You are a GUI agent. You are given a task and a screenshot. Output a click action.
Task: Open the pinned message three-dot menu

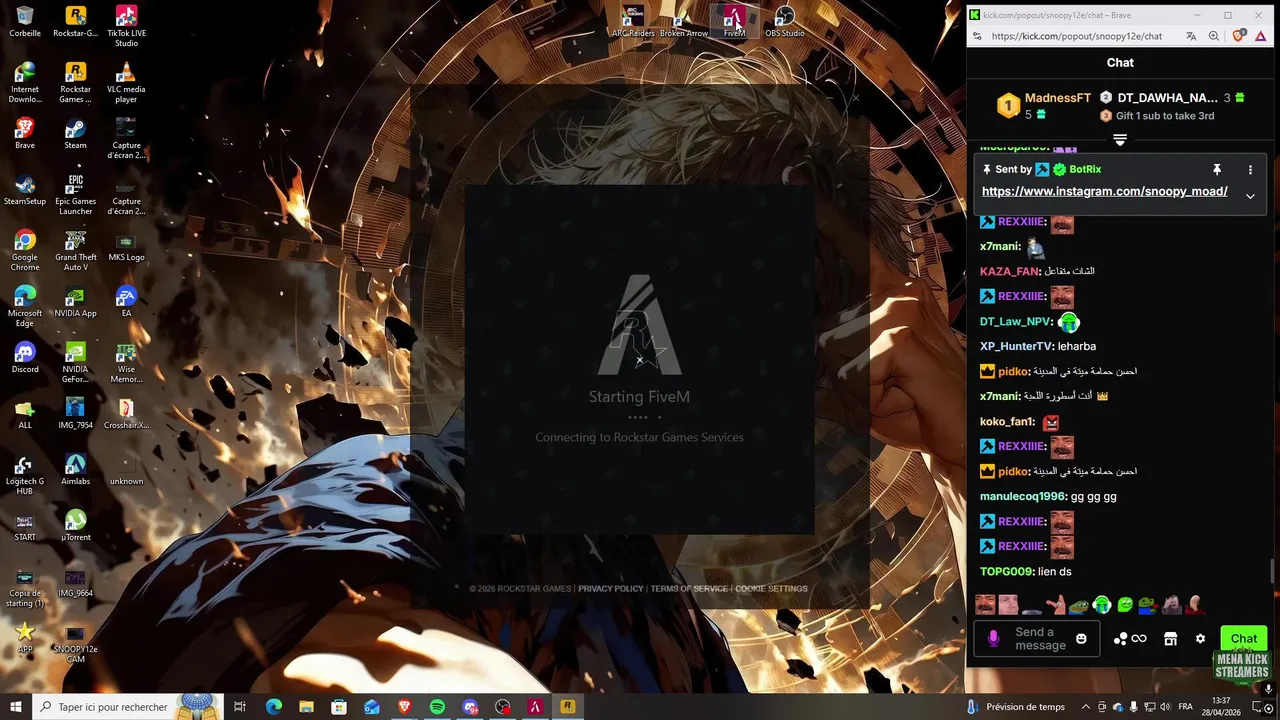point(1250,170)
